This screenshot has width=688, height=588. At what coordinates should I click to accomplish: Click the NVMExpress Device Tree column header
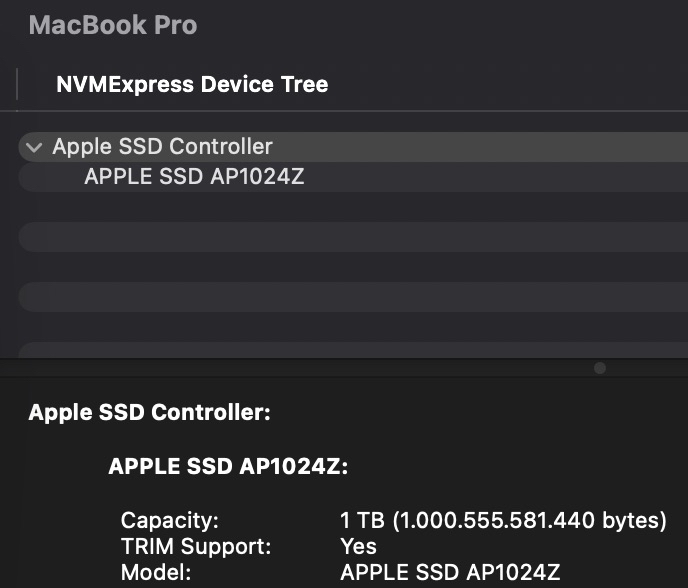tap(192, 85)
